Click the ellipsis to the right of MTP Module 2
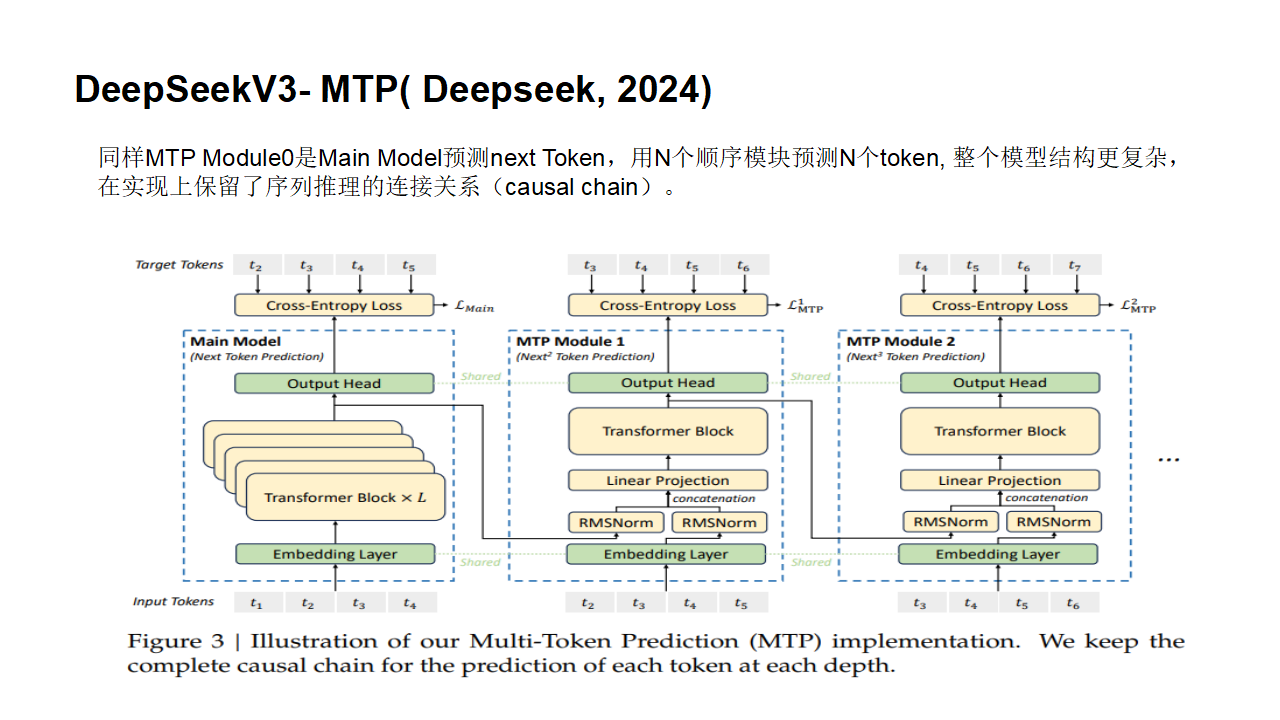Image resolution: width=1280 pixels, height=720 pixels. pos(1169,460)
